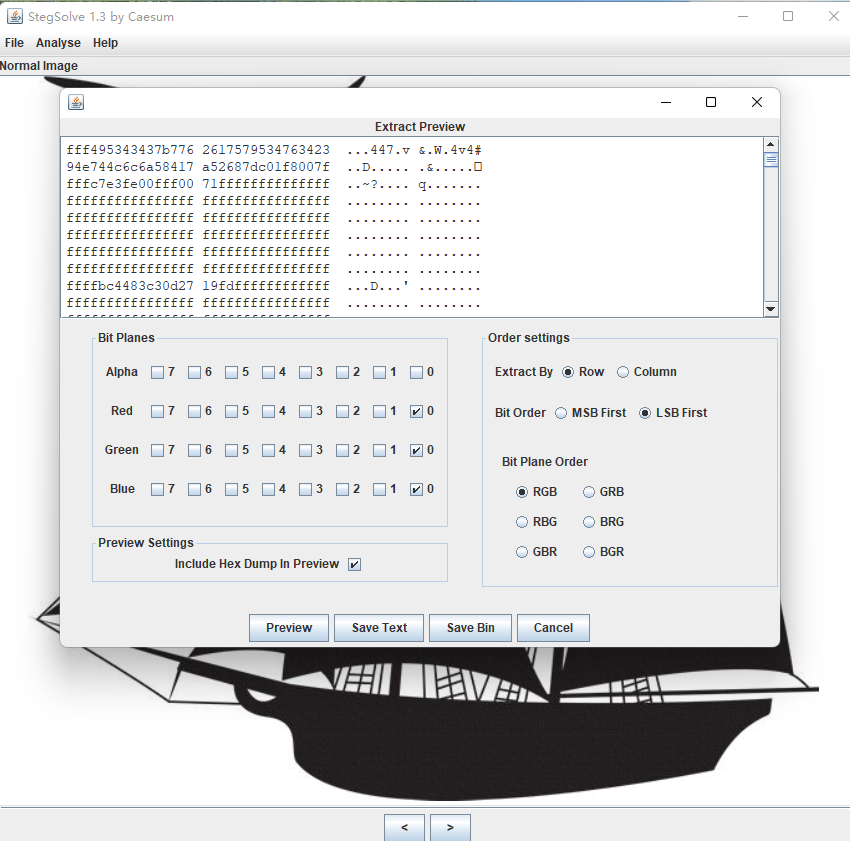Check the Alpha bit 0 checkbox
Image resolution: width=850 pixels, height=841 pixels.
[416, 373]
